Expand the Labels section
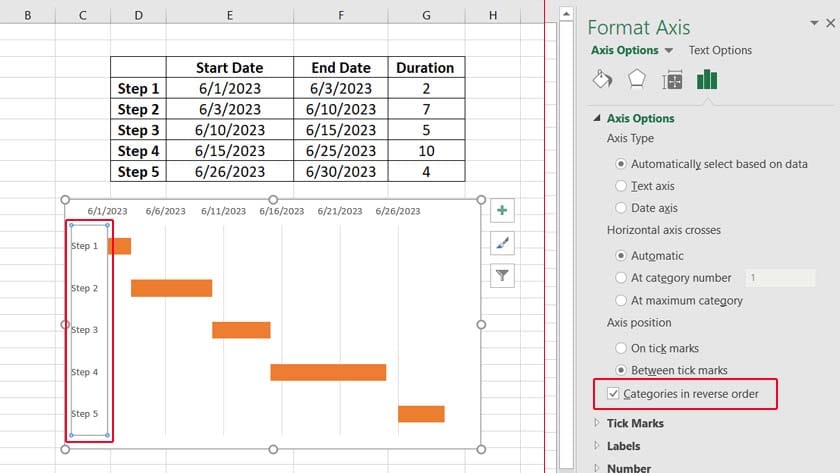The height and width of the screenshot is (473, 840). pos(597,445)
